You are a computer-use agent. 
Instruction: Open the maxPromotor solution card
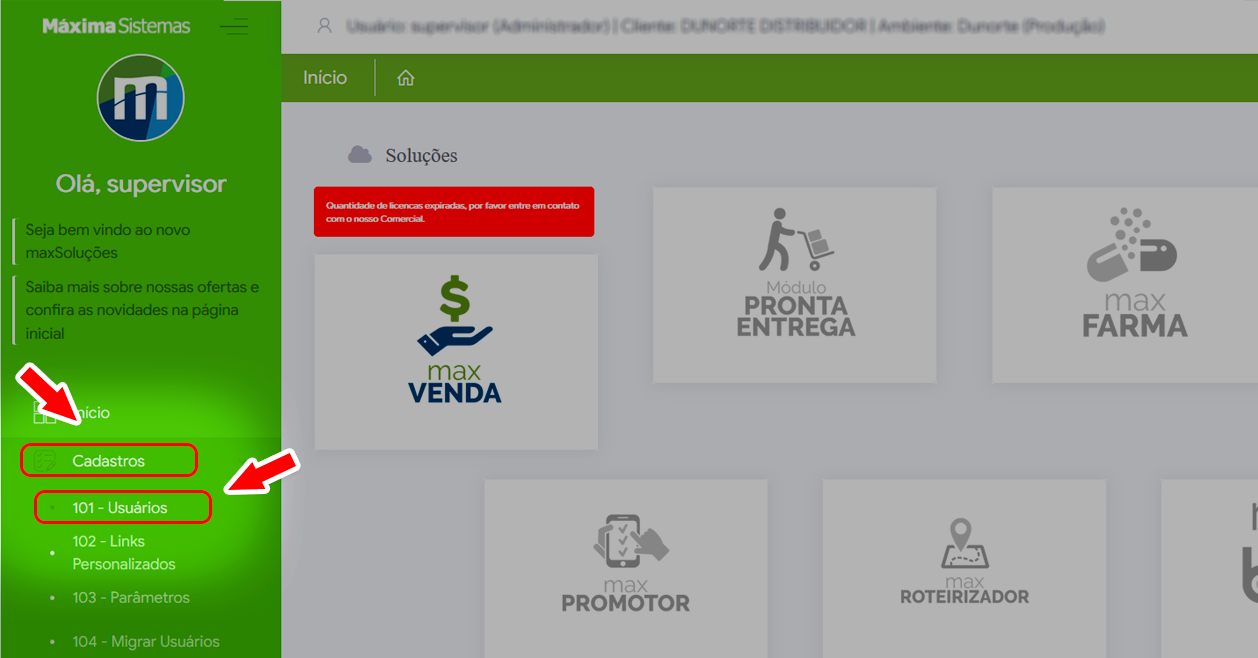click(626, 568)
